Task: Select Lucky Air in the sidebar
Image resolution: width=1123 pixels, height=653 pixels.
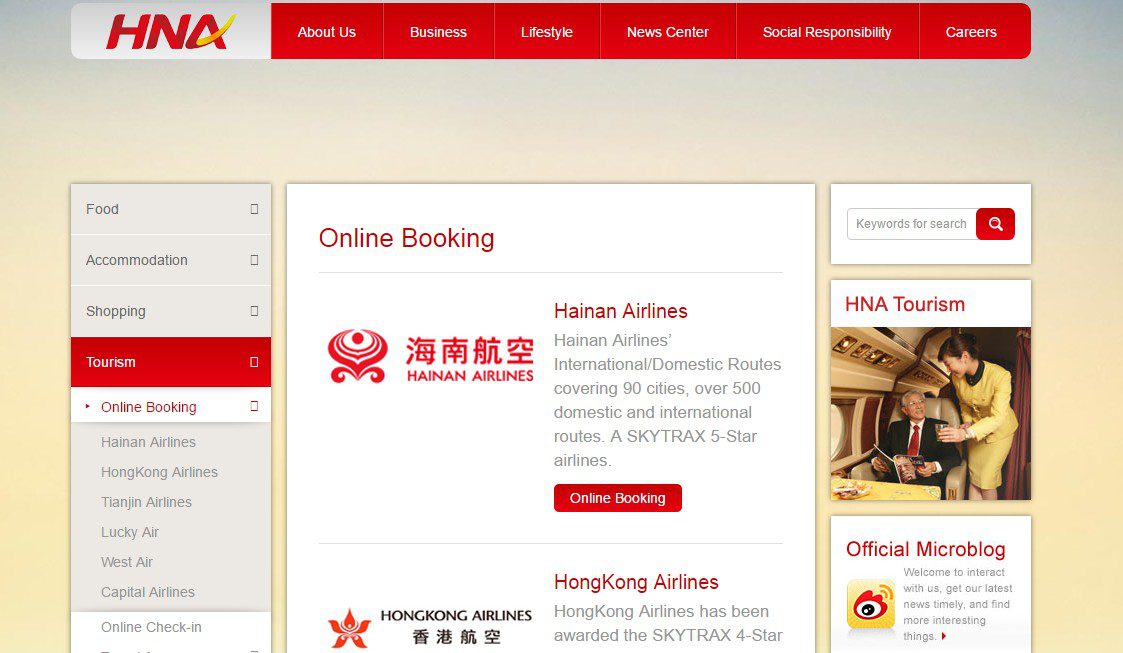Action: [x=130, y=533]
